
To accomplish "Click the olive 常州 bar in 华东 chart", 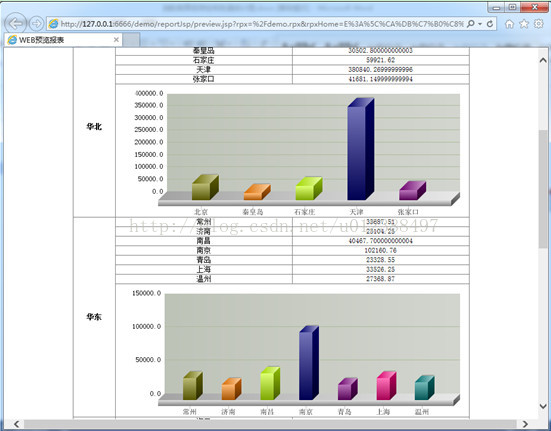I will pos(193,386).
